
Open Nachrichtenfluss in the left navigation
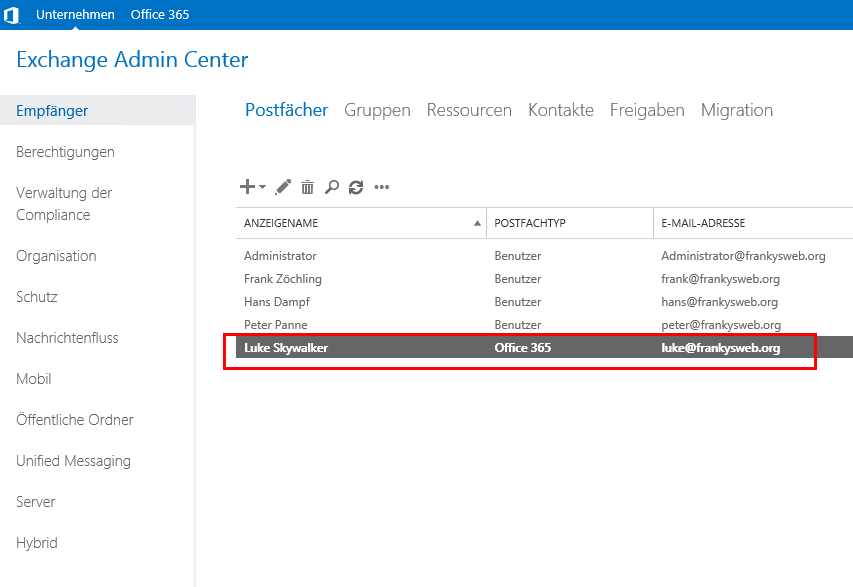(x=67, y=338)
